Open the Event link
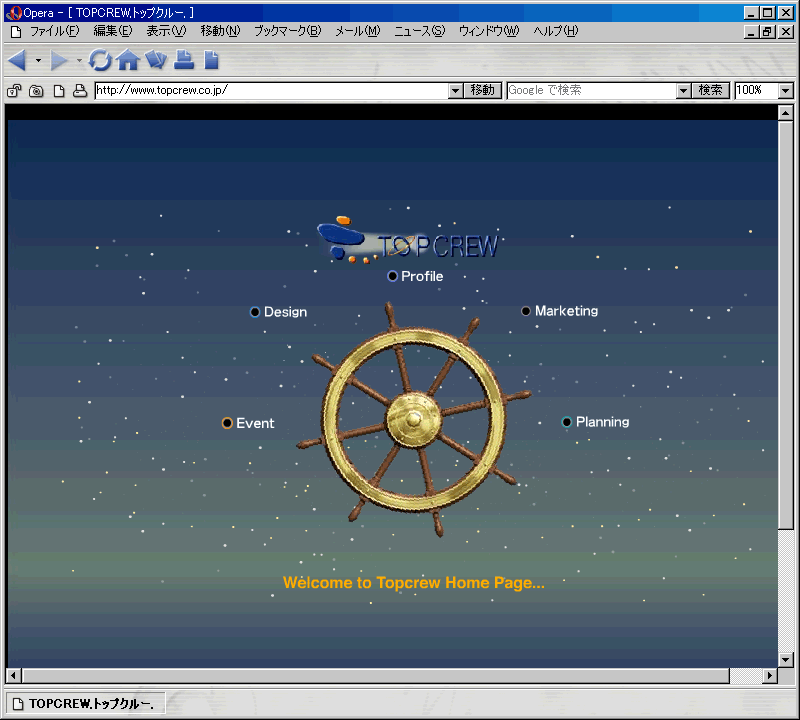Screen dimensions: 800x720 tap(255, 423)
